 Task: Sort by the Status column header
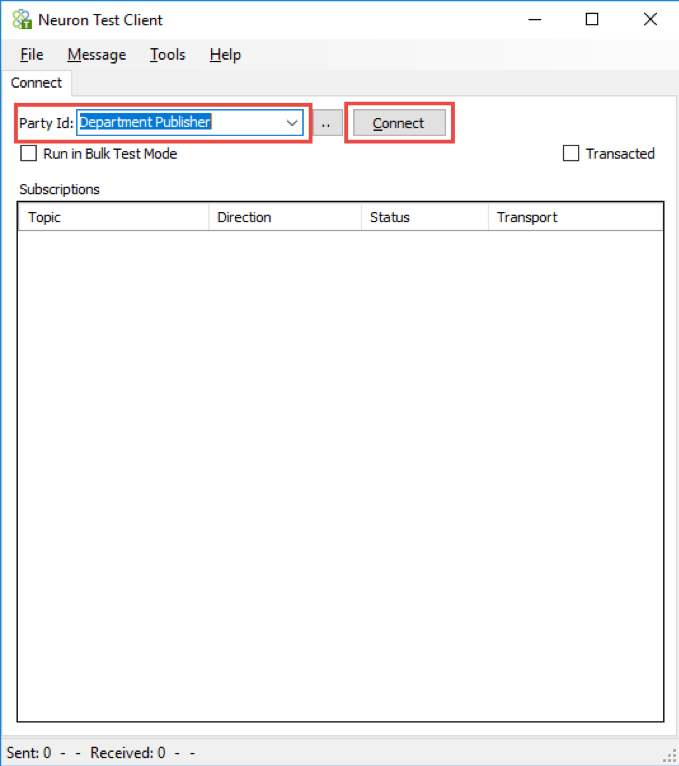(x=425, y=217)
